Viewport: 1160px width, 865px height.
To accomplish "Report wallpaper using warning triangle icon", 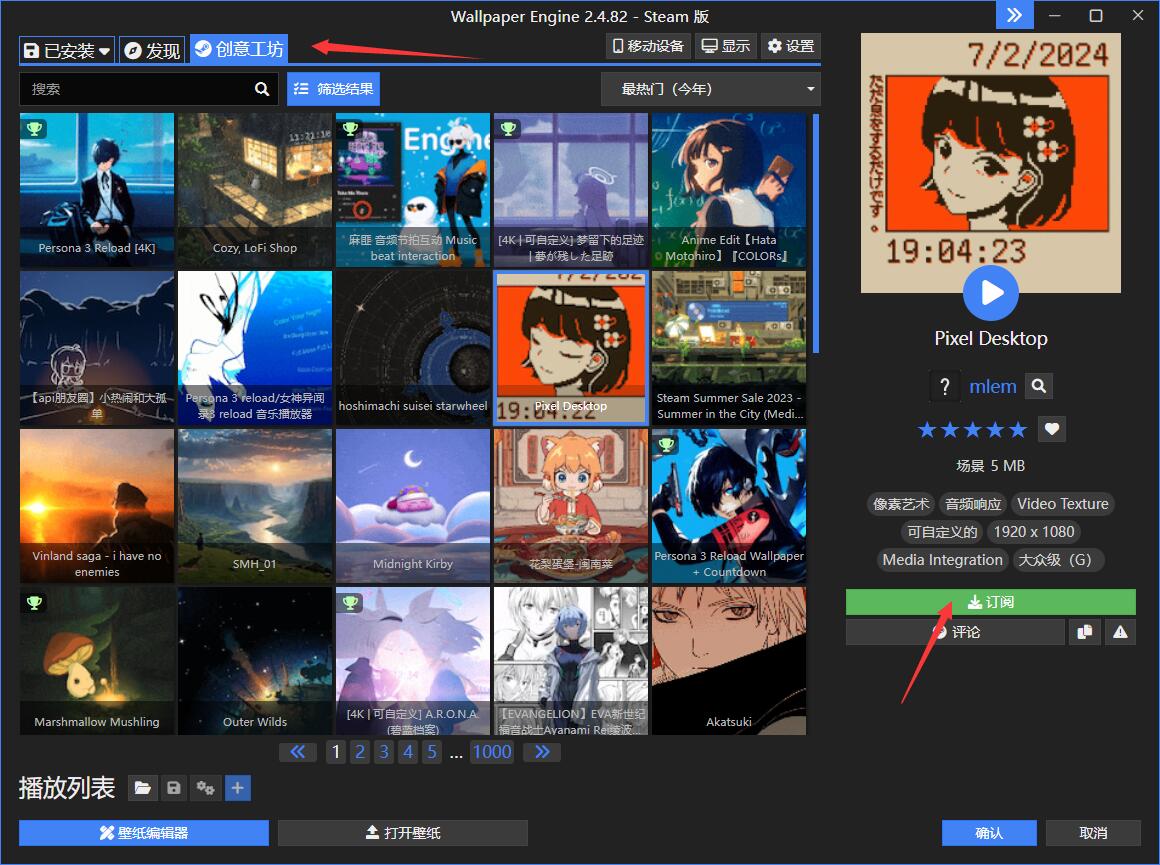I will [1120, 632].
